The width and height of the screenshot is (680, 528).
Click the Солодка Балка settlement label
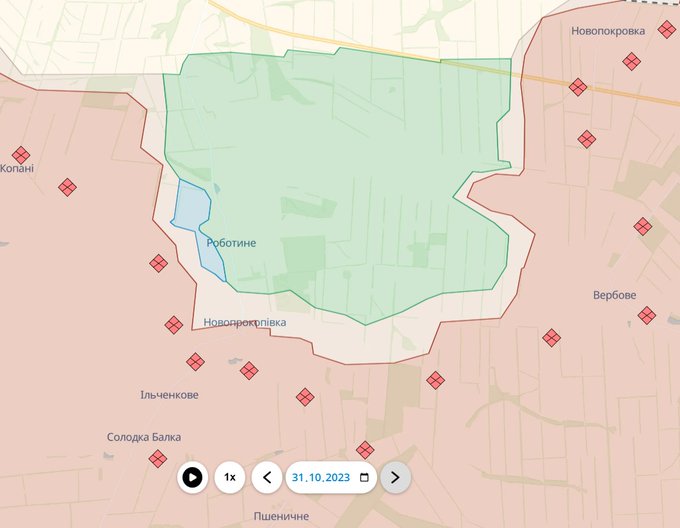(x=144, y=437)
